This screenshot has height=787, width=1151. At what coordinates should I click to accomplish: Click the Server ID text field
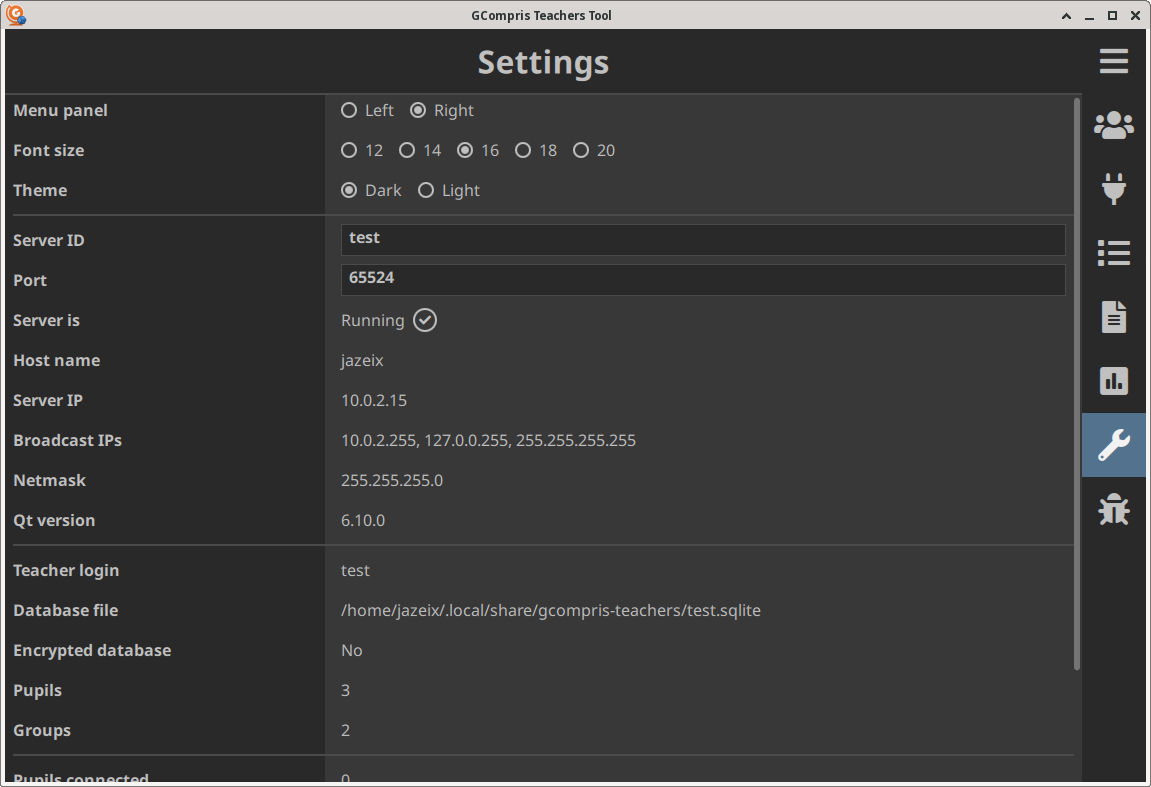click(702, 239)
